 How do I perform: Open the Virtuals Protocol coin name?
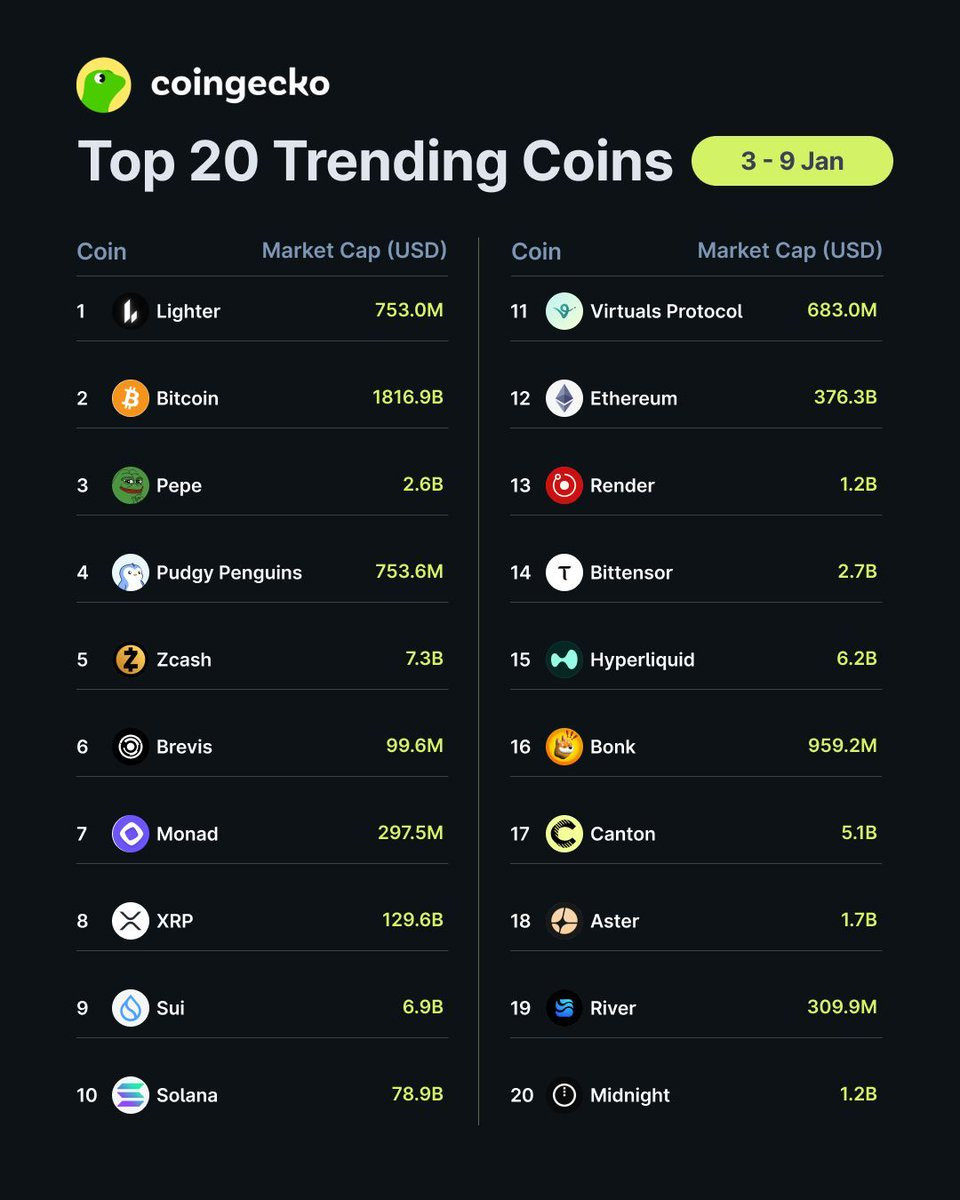pyautogui.click(x=666, y=311)
